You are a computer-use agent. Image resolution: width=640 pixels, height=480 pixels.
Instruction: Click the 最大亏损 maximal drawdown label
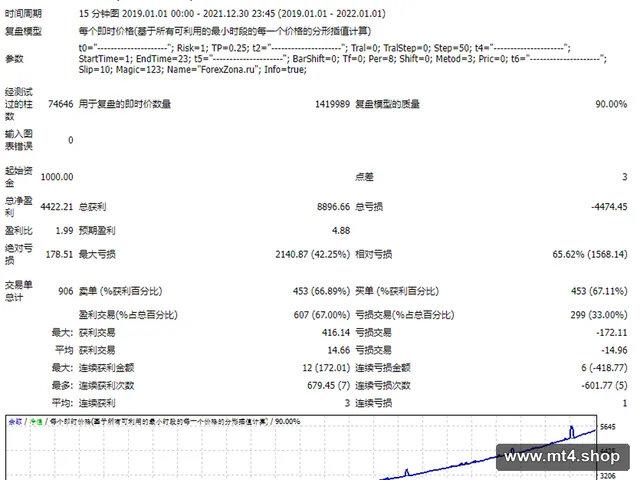(97, 254)
